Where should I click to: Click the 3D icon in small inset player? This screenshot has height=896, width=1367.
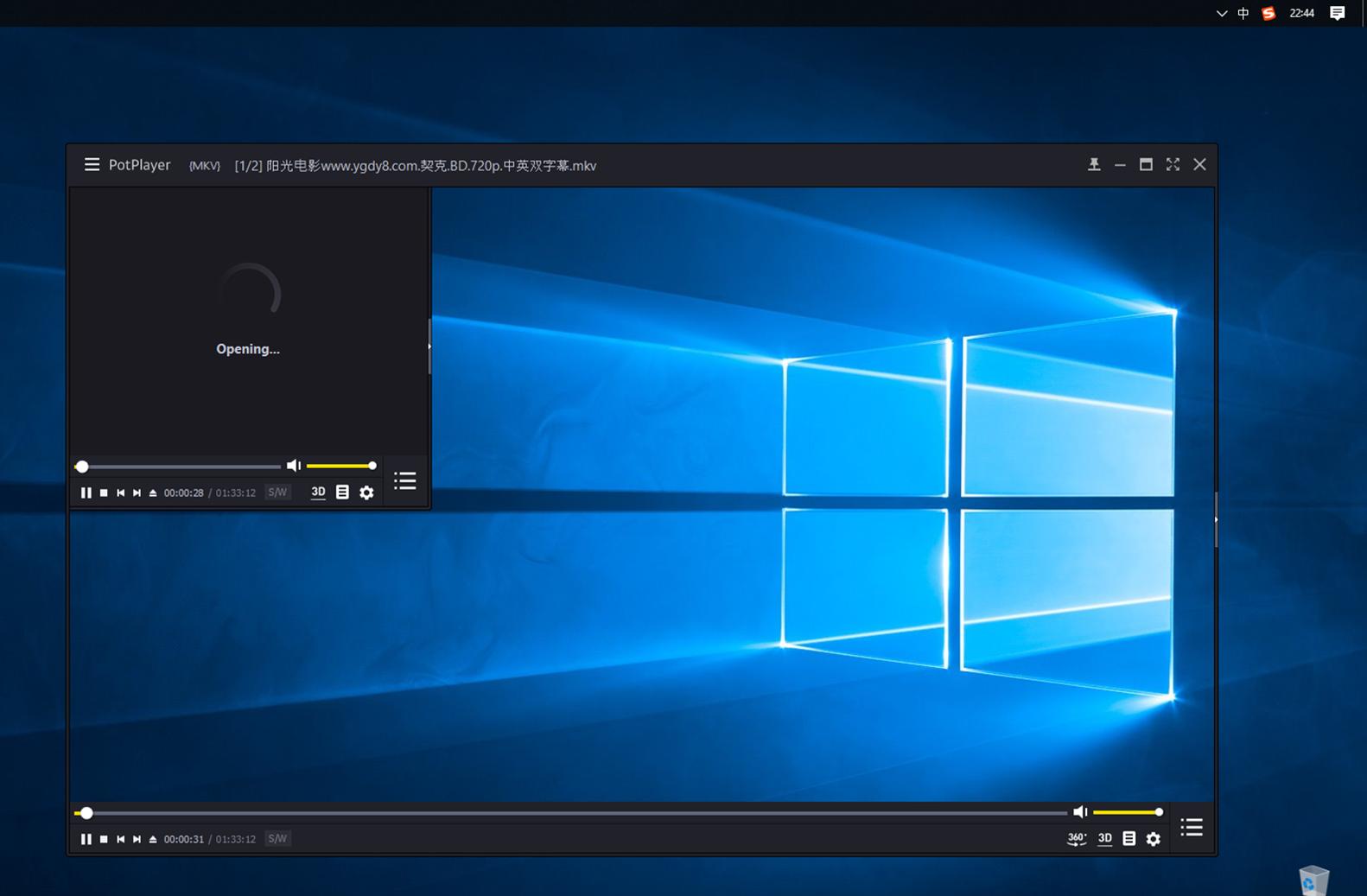[x=318, y=492]
